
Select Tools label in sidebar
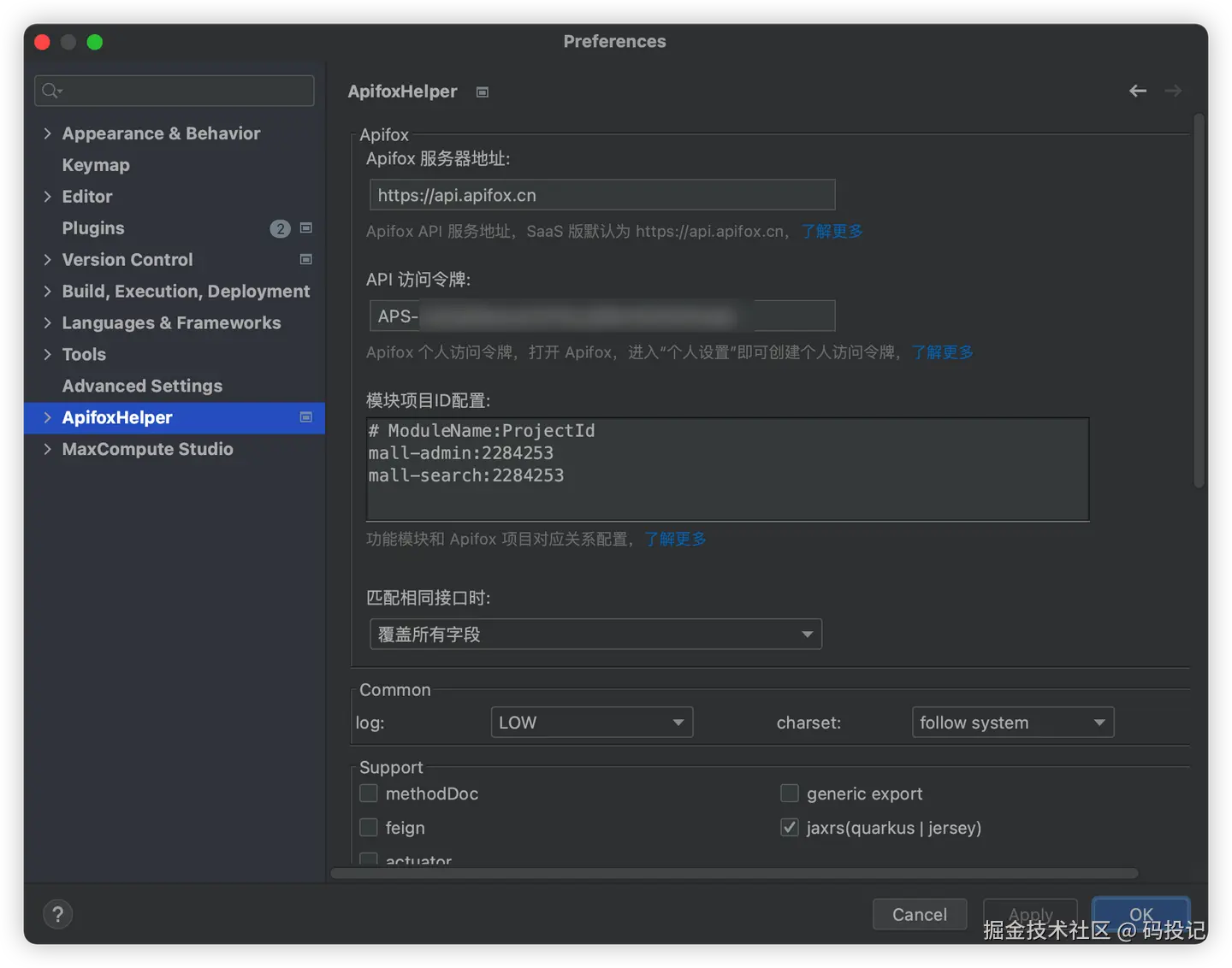click(84, 354)
